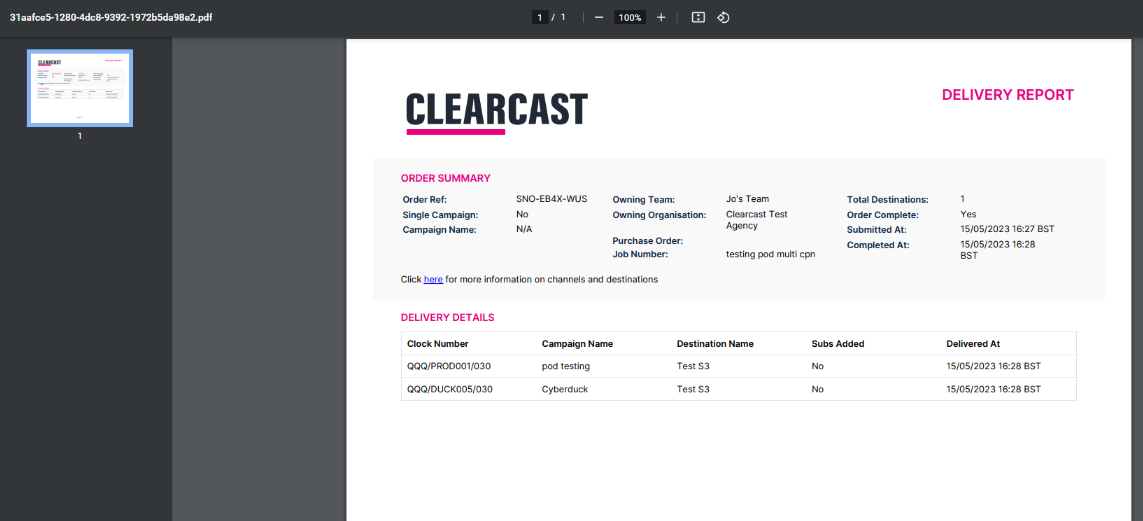Select Clearcast Test Agency value

point(757,220)
